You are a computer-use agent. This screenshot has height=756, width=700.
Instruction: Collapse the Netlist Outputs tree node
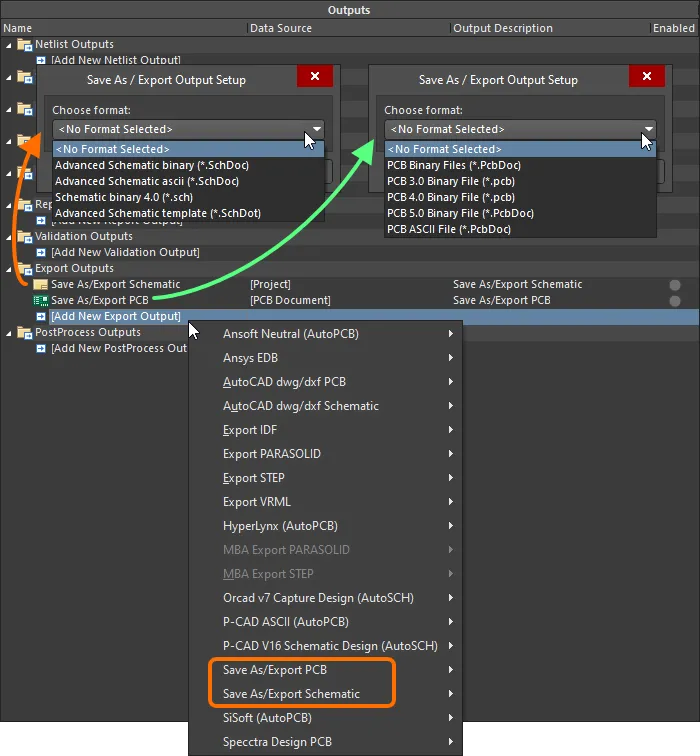point(9,45)
